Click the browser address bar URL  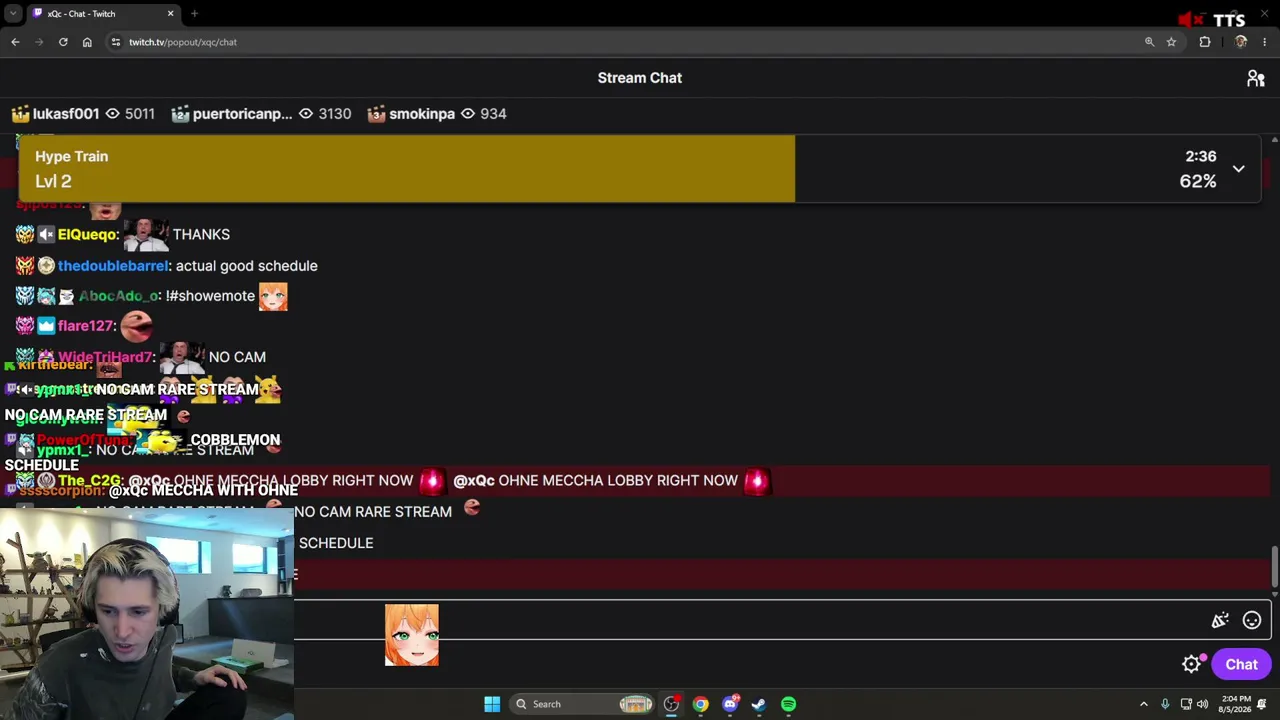pyautogui.click(x=183, y=42)
